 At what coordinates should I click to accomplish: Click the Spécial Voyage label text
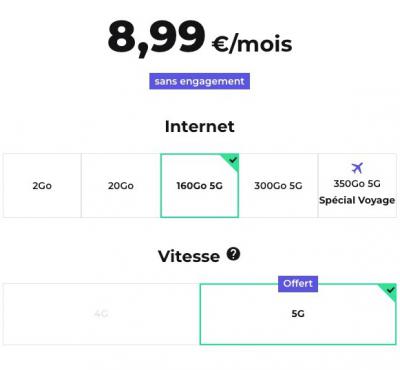[x=357, y=200]
